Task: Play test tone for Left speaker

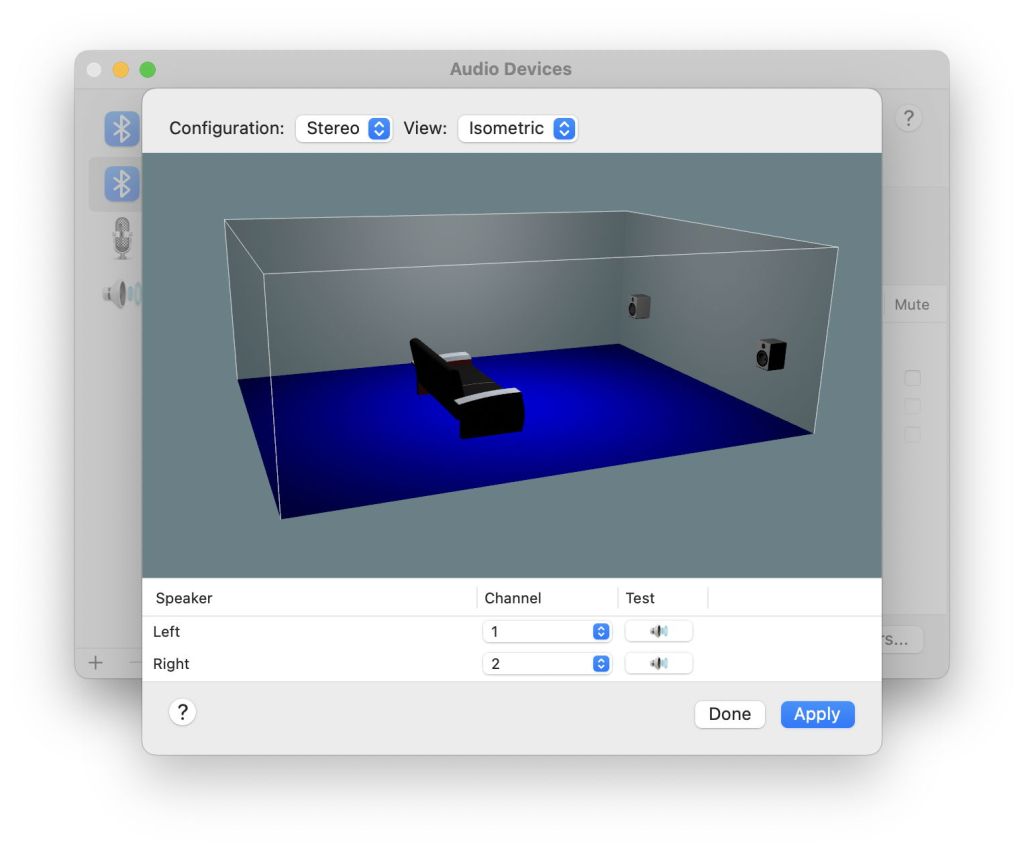Action: [658, 632]
